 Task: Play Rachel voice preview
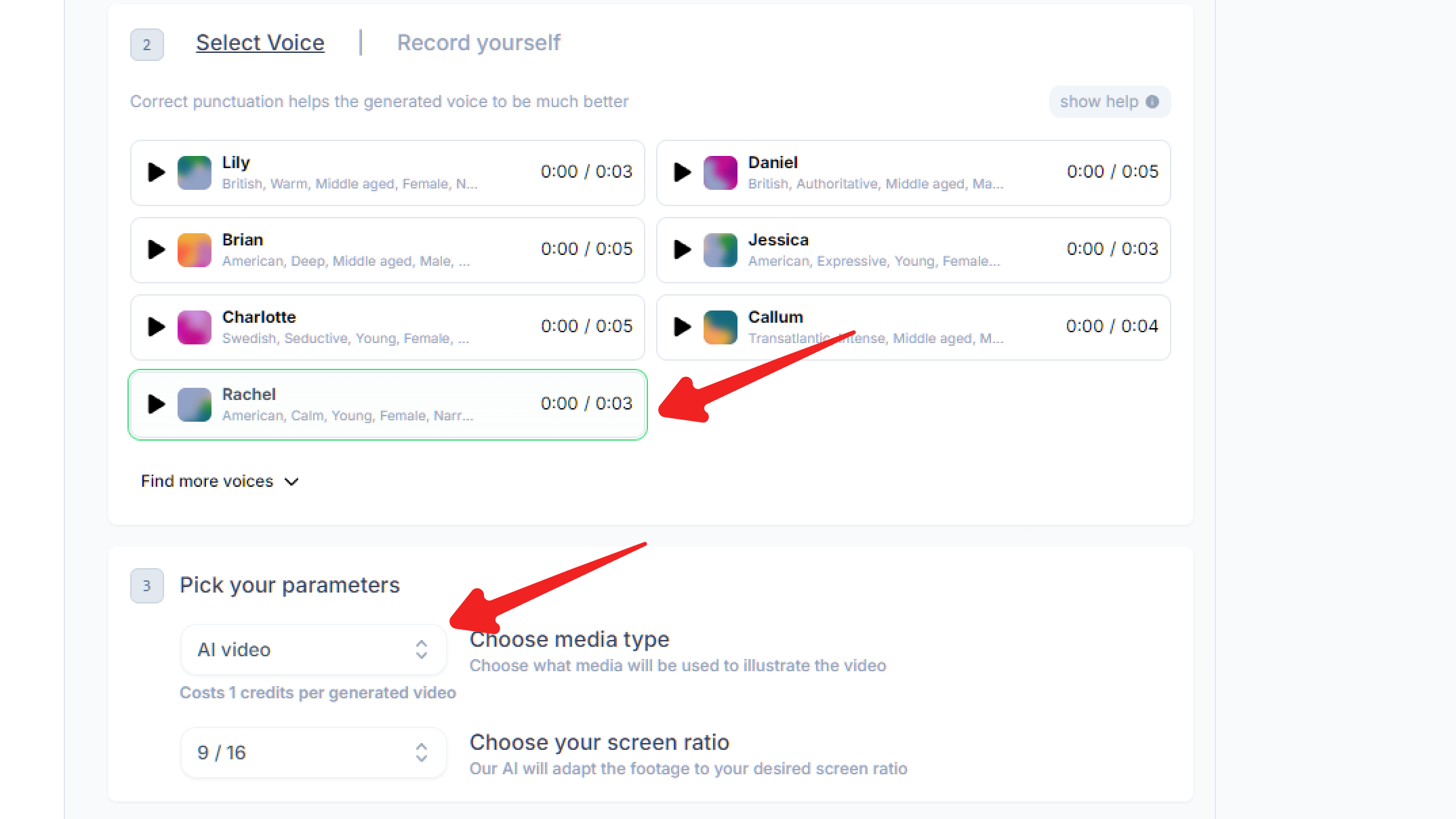157,404
